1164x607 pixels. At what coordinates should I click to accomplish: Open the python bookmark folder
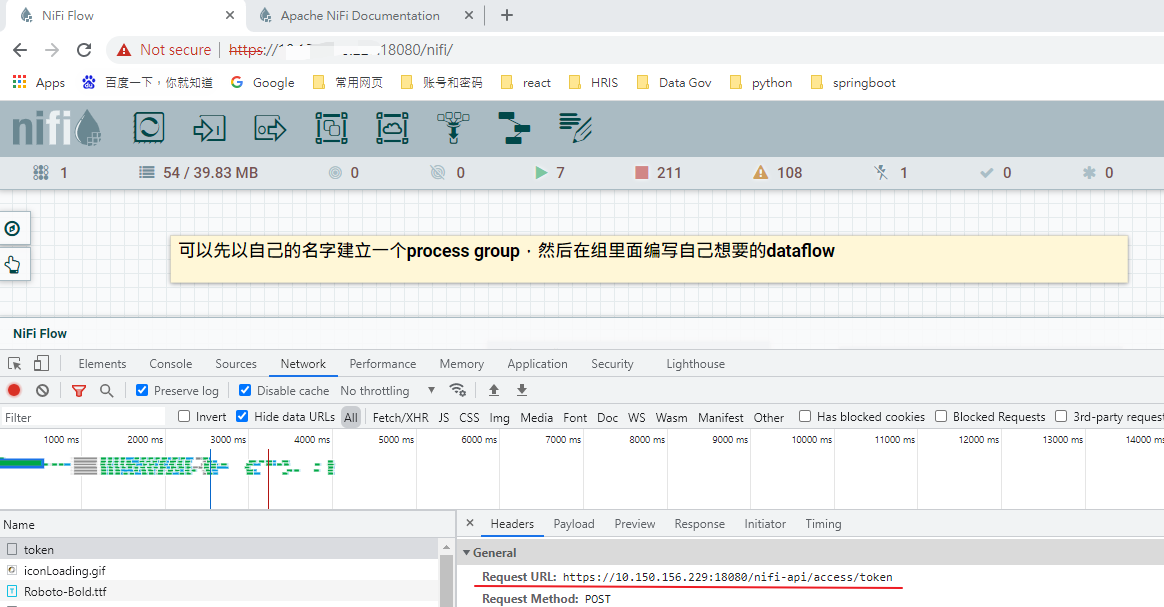tap(762, 82)
